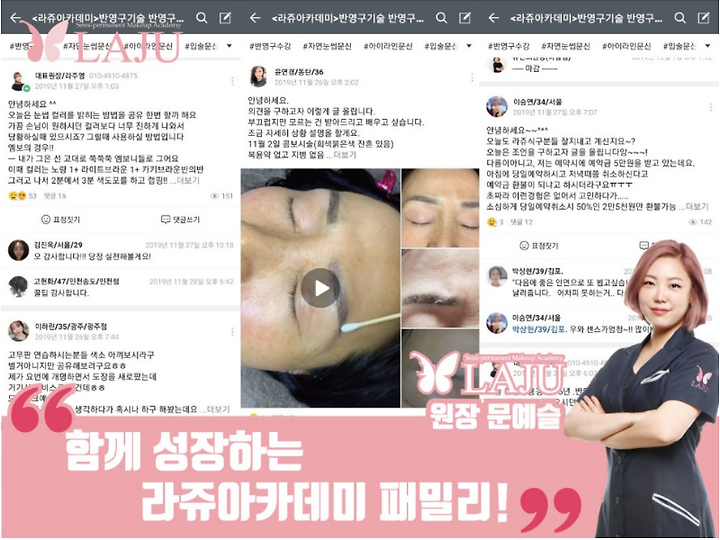Screen dimensions: 720x540
Task: Tap the write post icon in the middle screenshot header
Action: (x=465, y=18)
